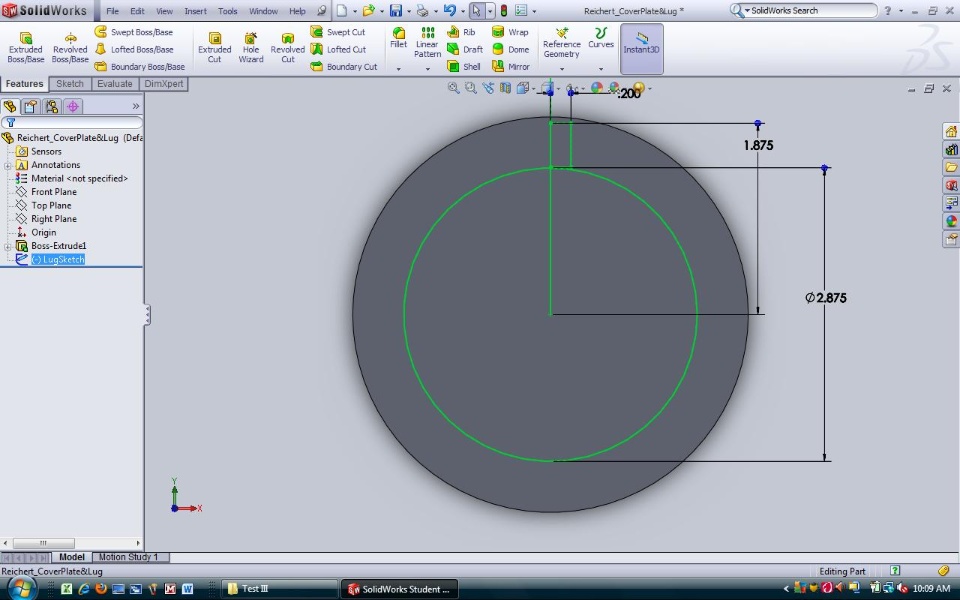Expand the Boss-Extrude1 tree node
The image size is (960, 600).
click(7, 246)
